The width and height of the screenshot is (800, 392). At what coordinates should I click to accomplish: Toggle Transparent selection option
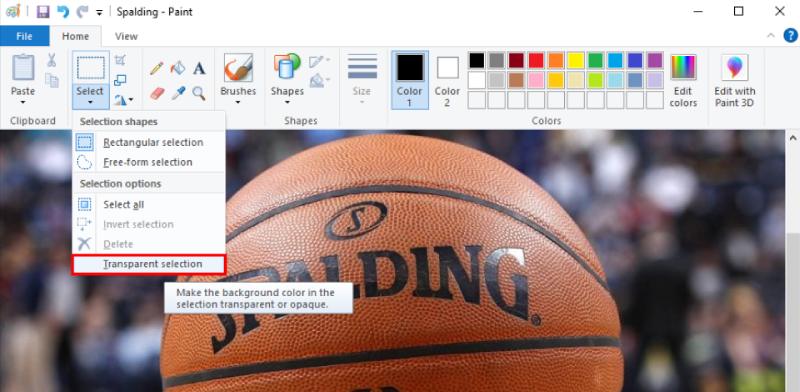(149, 264)
